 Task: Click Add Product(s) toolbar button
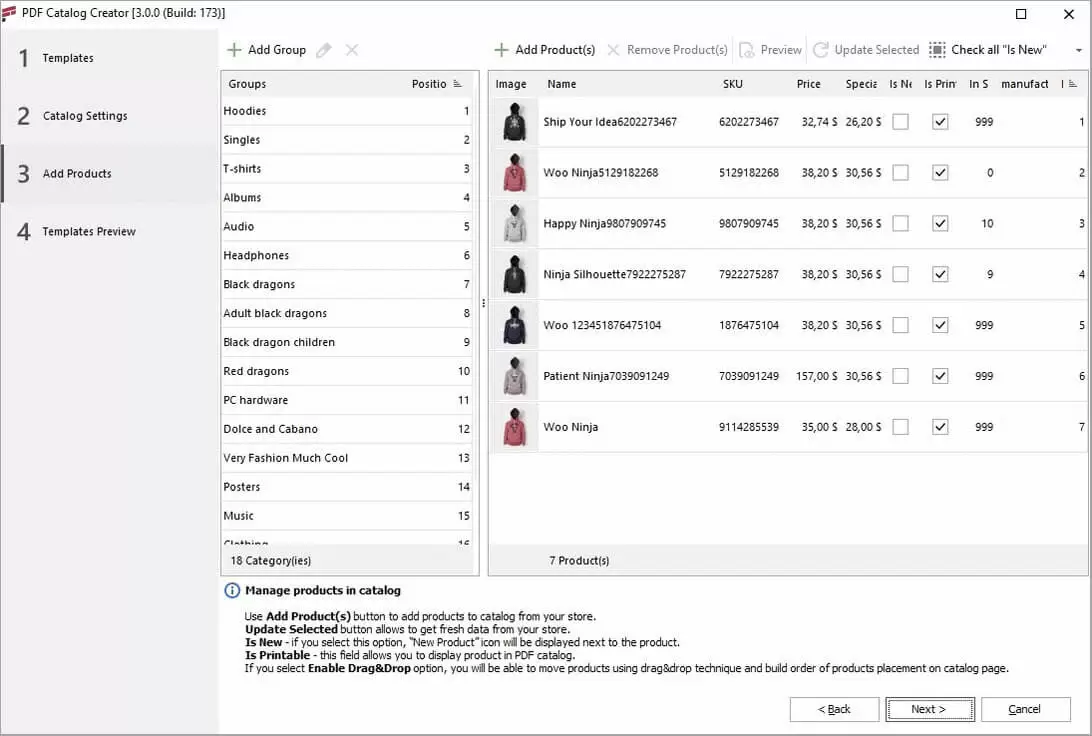point(545,50)
